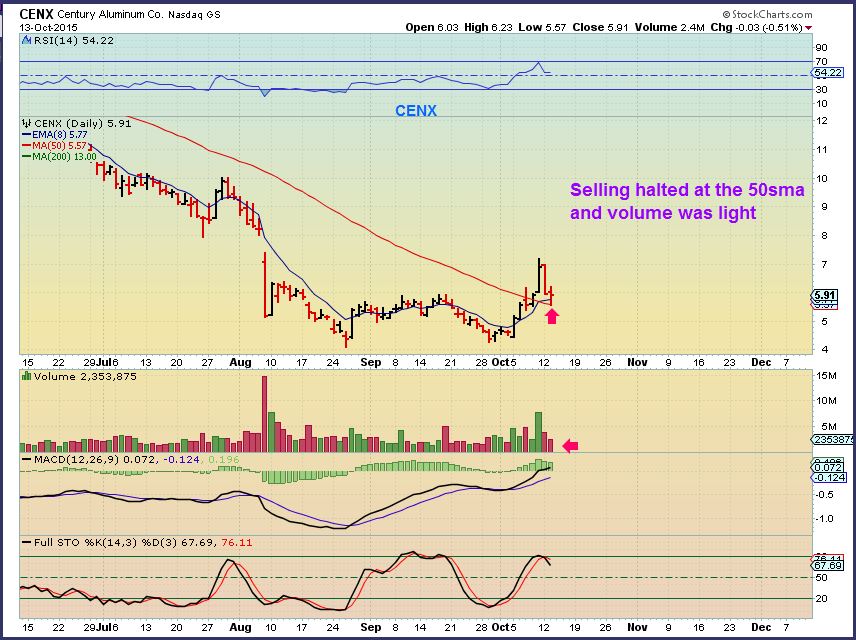Viewport: 856px width, 640px height.
Task: Click the 5.91 last-price tag on price axis
Action: pos(825,295)
